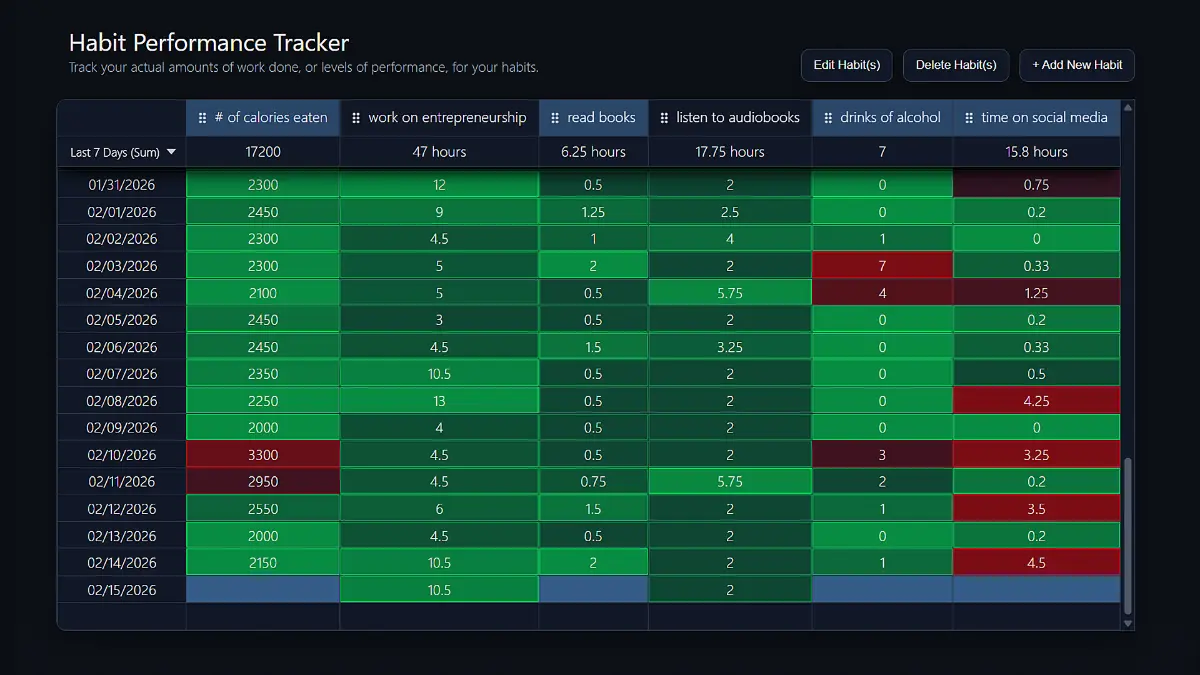The width and height of the screenshot is (1200, 675).
Task: Click the empty social media cell for 02/15/2026
Action: coord(1037,589)
